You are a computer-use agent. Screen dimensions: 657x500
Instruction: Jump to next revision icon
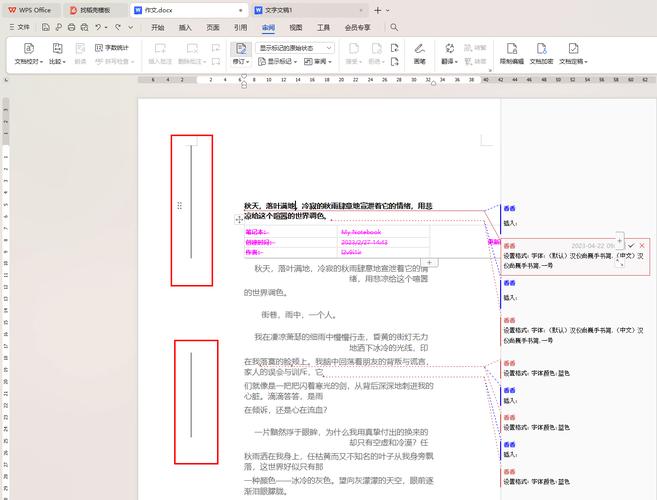point(395,62)
